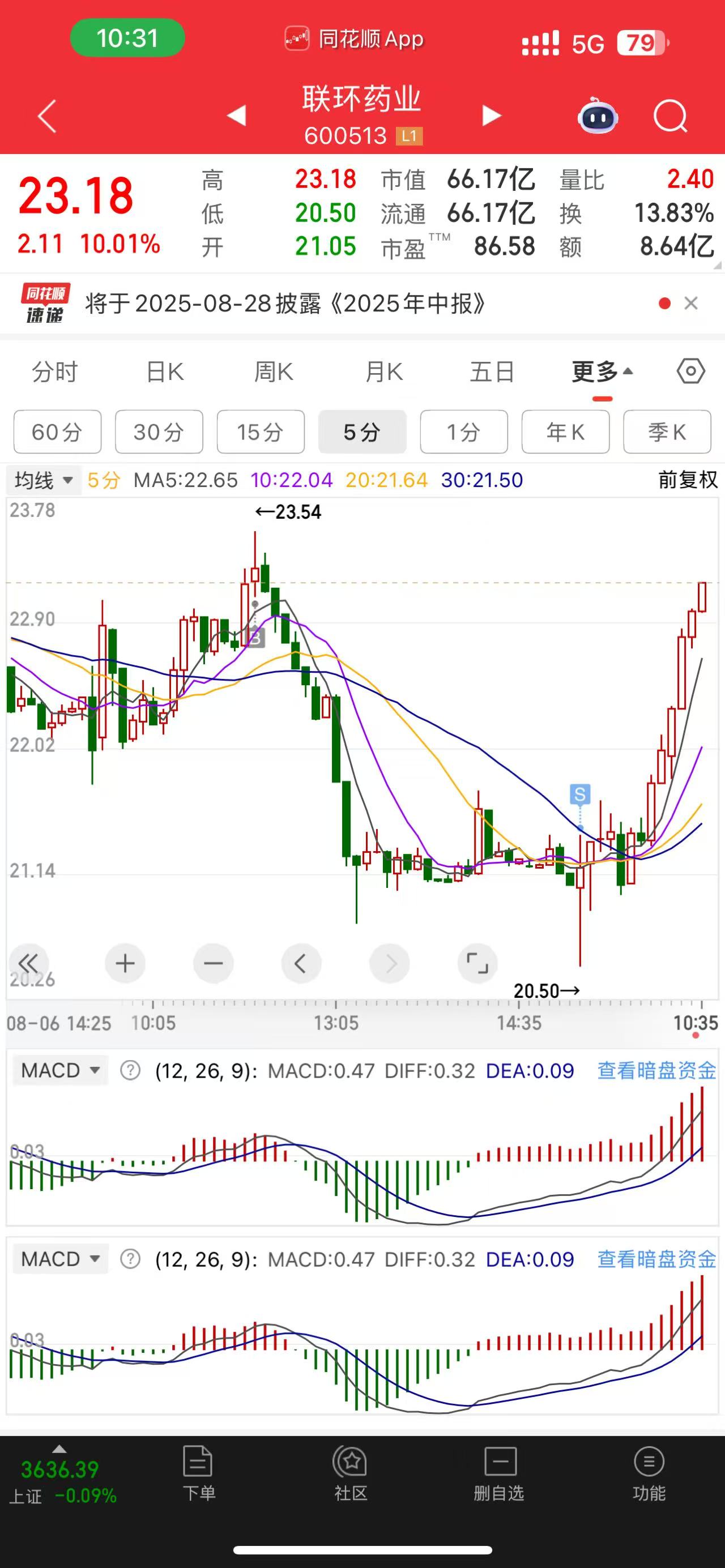Switch to previous stock with left triangle
The image size is (725, 1568).
point(237,116)
